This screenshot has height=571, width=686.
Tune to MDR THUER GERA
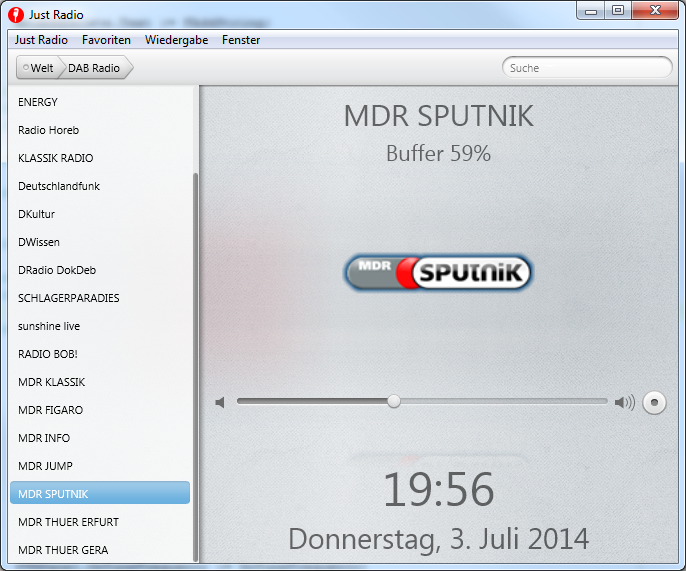(x=100, y=550)
